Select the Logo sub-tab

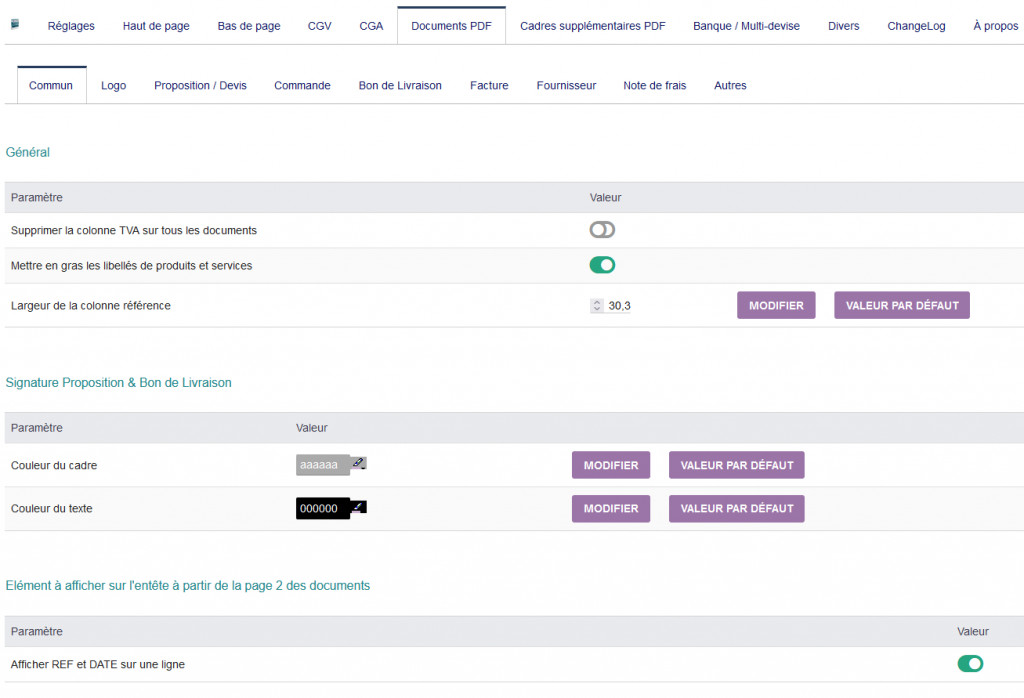pos(113,86)
